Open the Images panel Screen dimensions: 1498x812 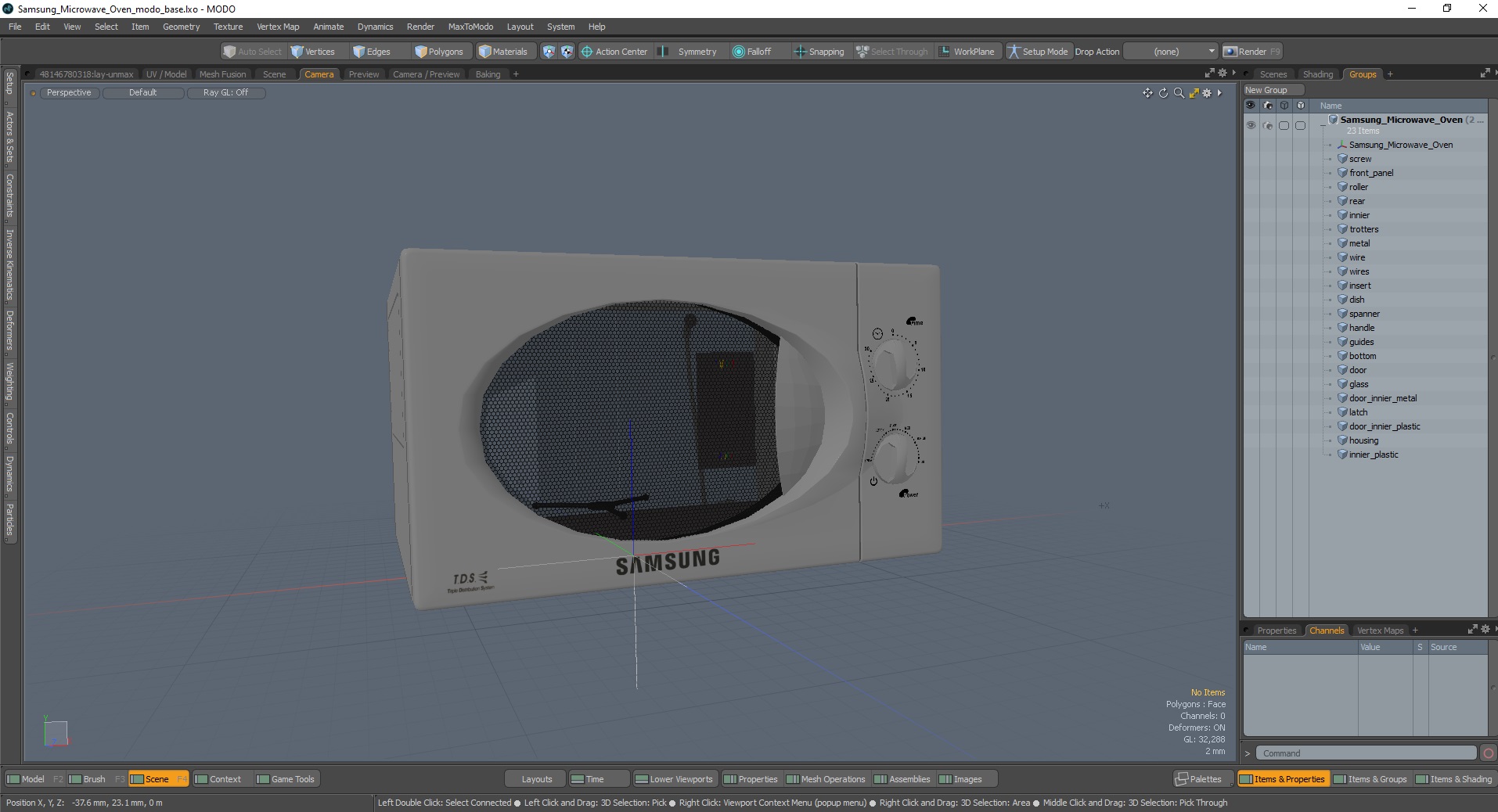[x=967, y=779]
